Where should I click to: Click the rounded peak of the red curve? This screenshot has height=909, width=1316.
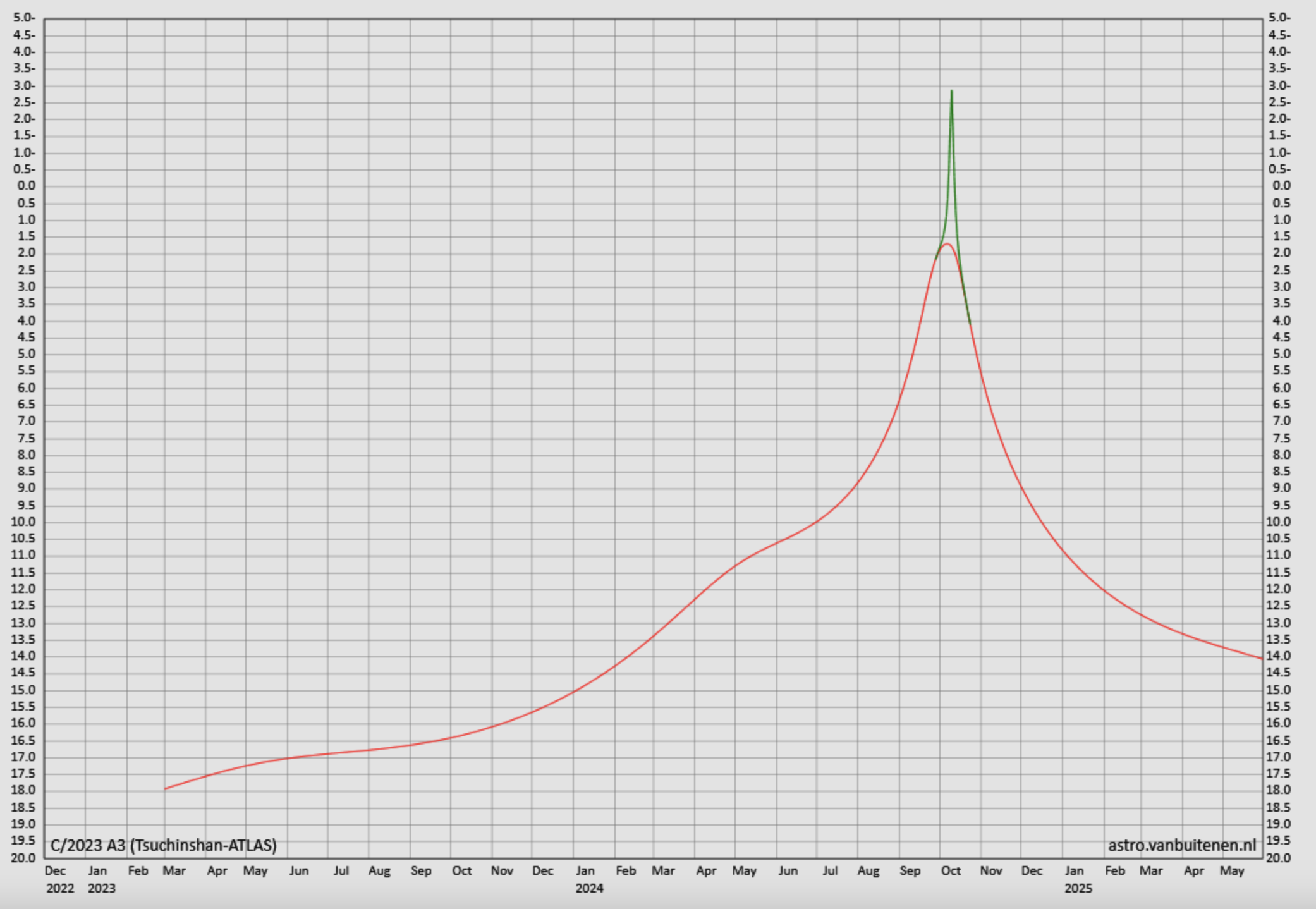click(946, 244)
